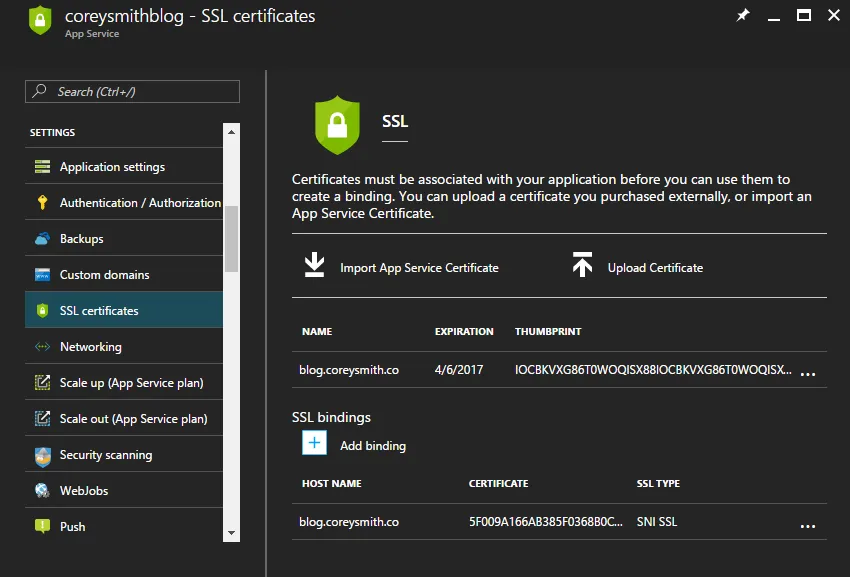Click the SSL TYPE column header
The width and height of the screenshot is (850, 577).
coord(658,483)
